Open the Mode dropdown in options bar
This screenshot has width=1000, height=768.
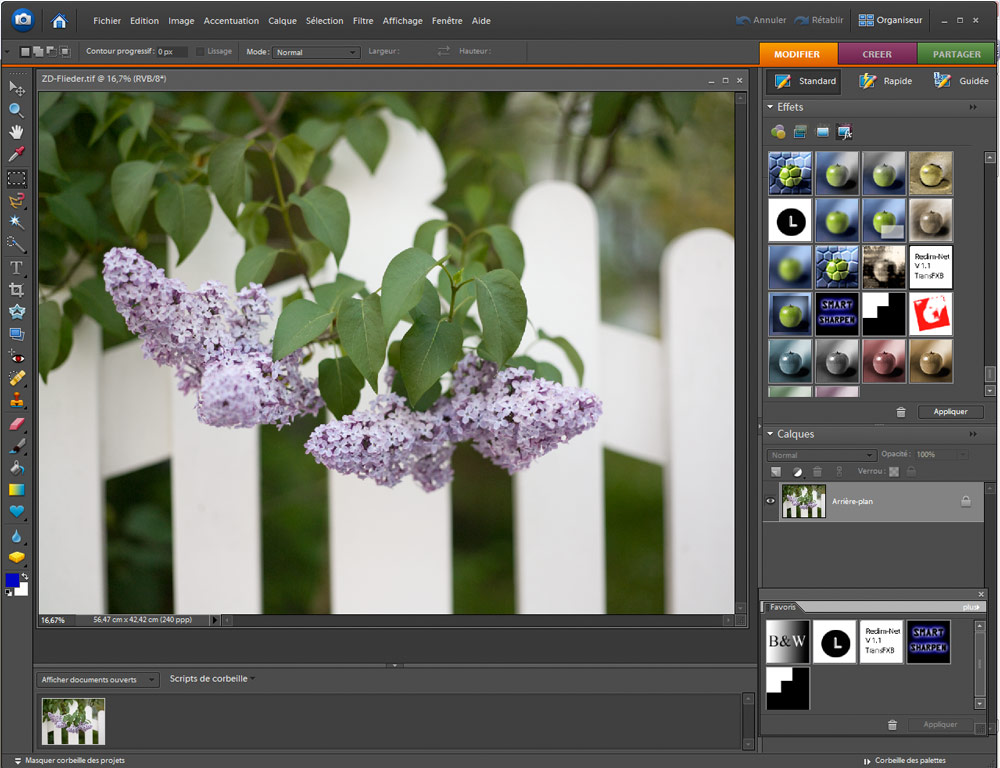tap(316, 52)
